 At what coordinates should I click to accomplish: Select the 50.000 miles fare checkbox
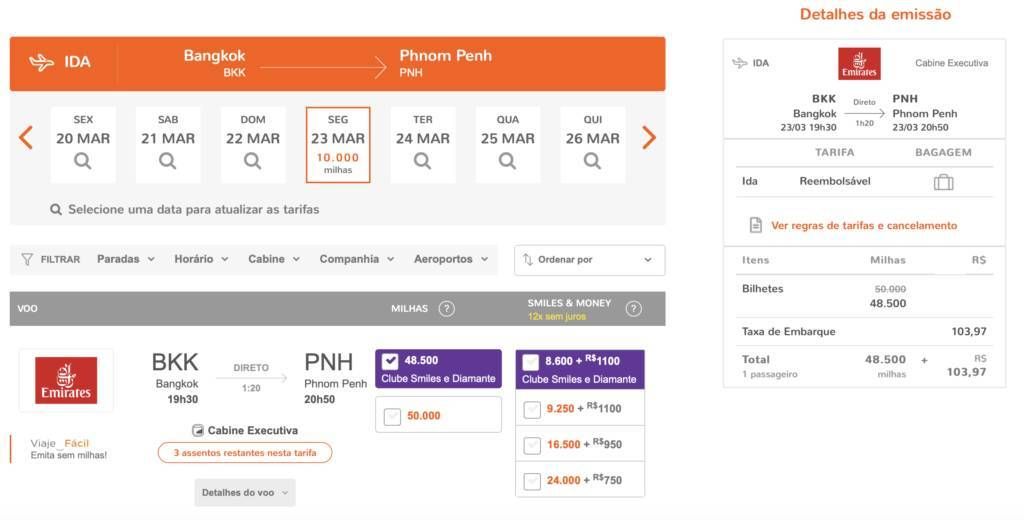[392, 416]
